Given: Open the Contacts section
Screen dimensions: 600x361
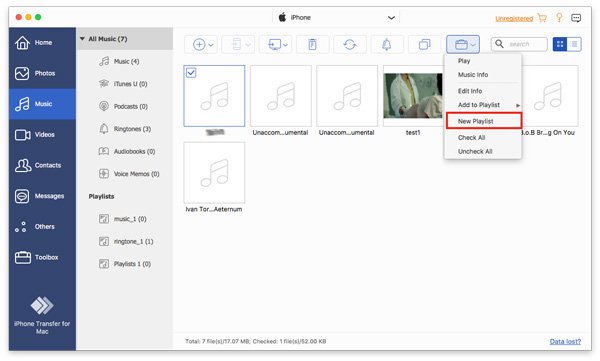Looking at the screenshot, I should pos(42,165).
